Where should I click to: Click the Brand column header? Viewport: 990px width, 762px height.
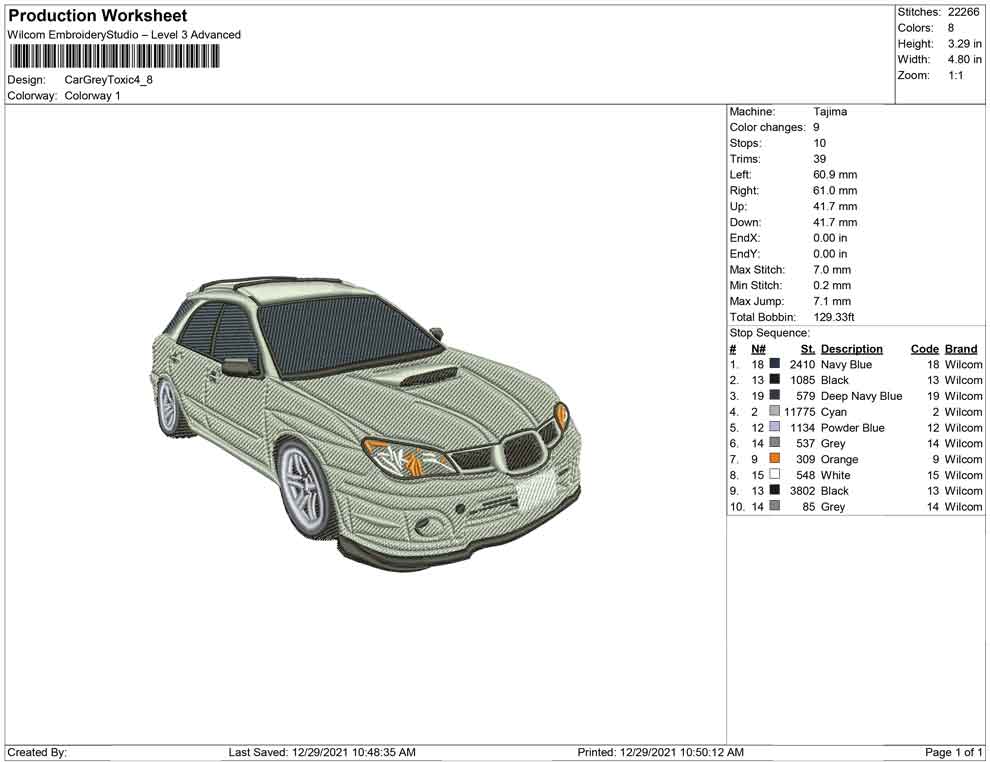click(961, 349)
